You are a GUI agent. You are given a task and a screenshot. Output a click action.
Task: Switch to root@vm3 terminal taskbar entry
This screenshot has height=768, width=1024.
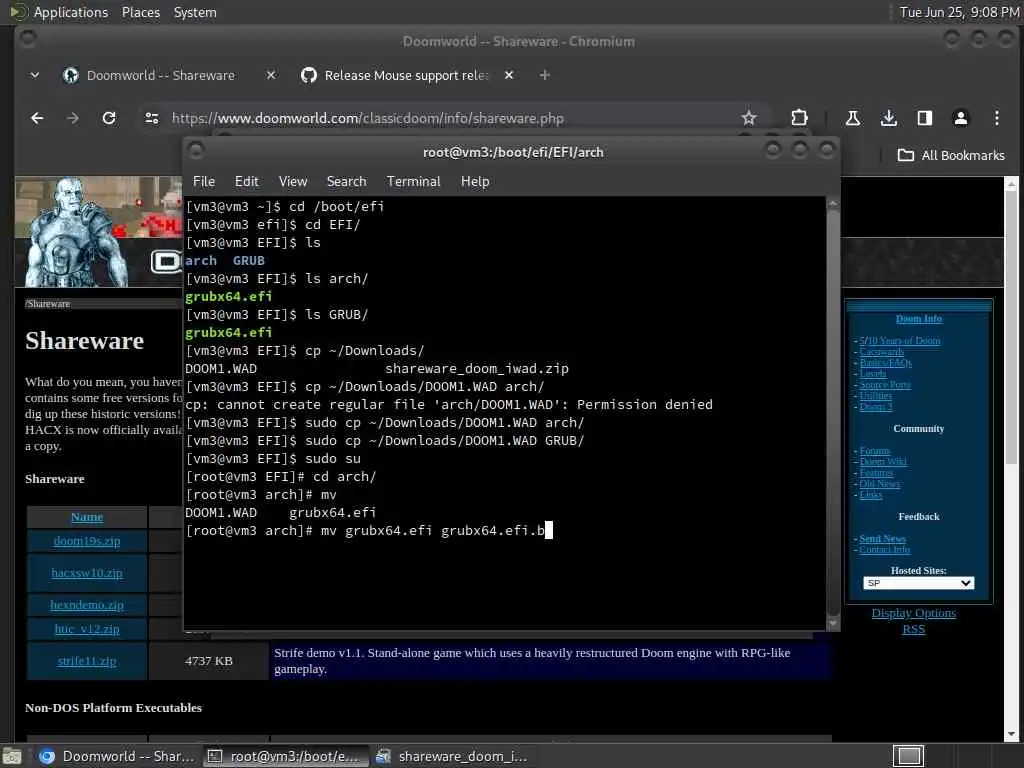click(285, 756)
